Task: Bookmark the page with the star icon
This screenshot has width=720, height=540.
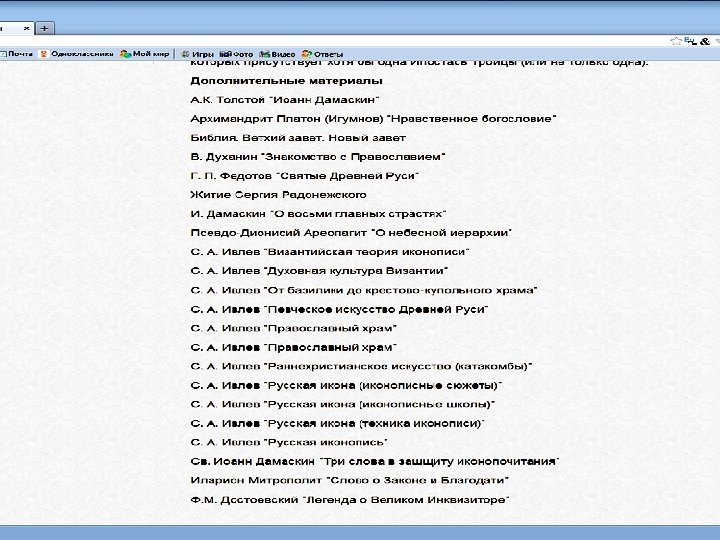Action: 676,41
